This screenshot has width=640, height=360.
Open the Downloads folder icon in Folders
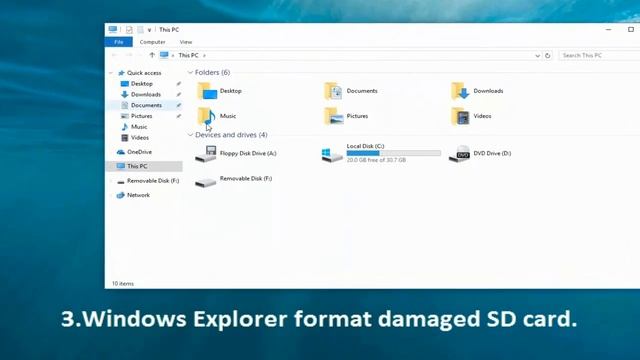pos(460,91)
